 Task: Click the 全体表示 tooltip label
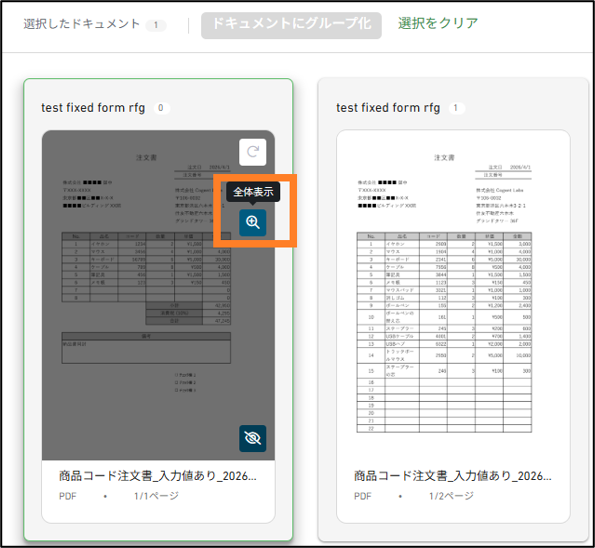[253, 192]
